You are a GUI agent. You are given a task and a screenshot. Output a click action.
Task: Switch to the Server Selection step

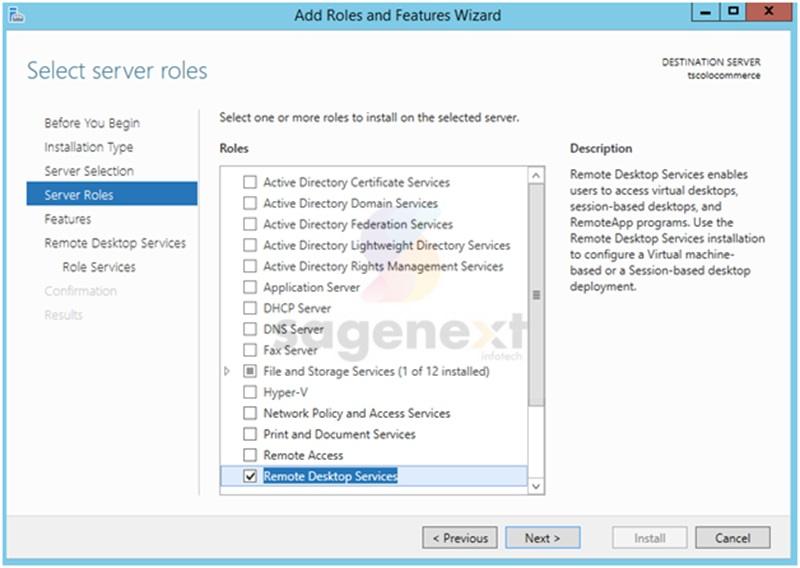89,171
